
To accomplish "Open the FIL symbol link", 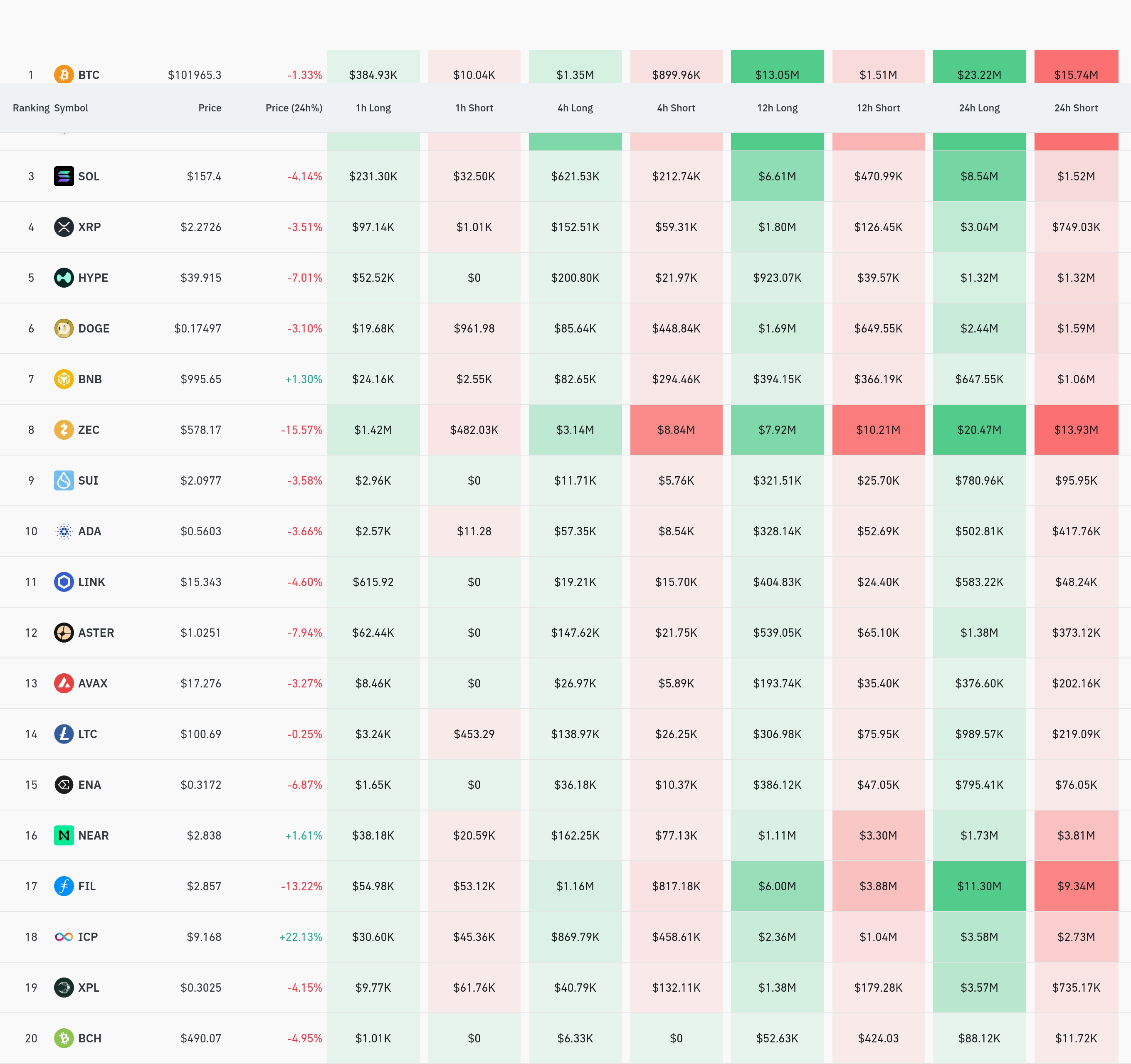I will [86, 886].
